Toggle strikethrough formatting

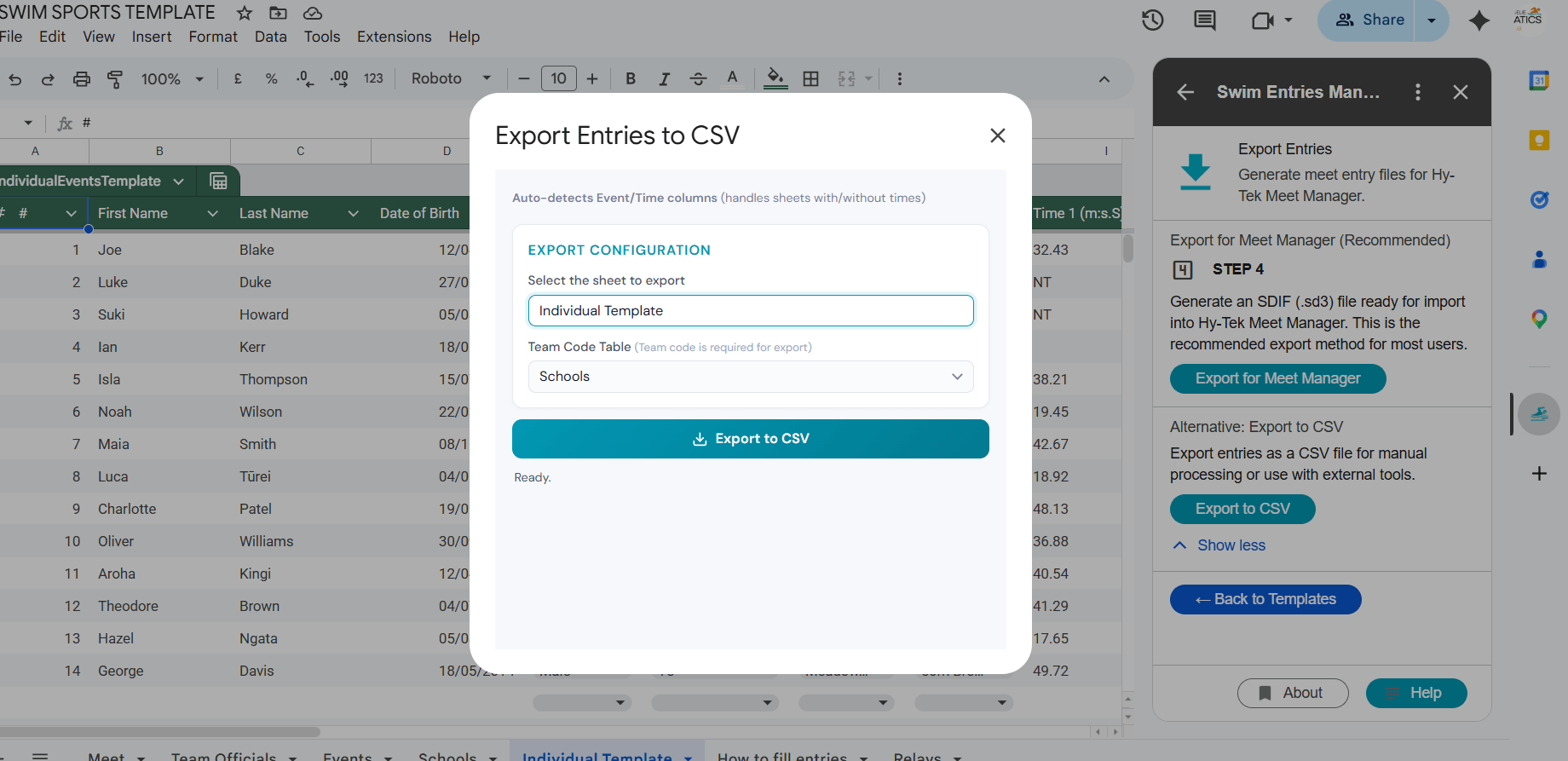(698, 79)
